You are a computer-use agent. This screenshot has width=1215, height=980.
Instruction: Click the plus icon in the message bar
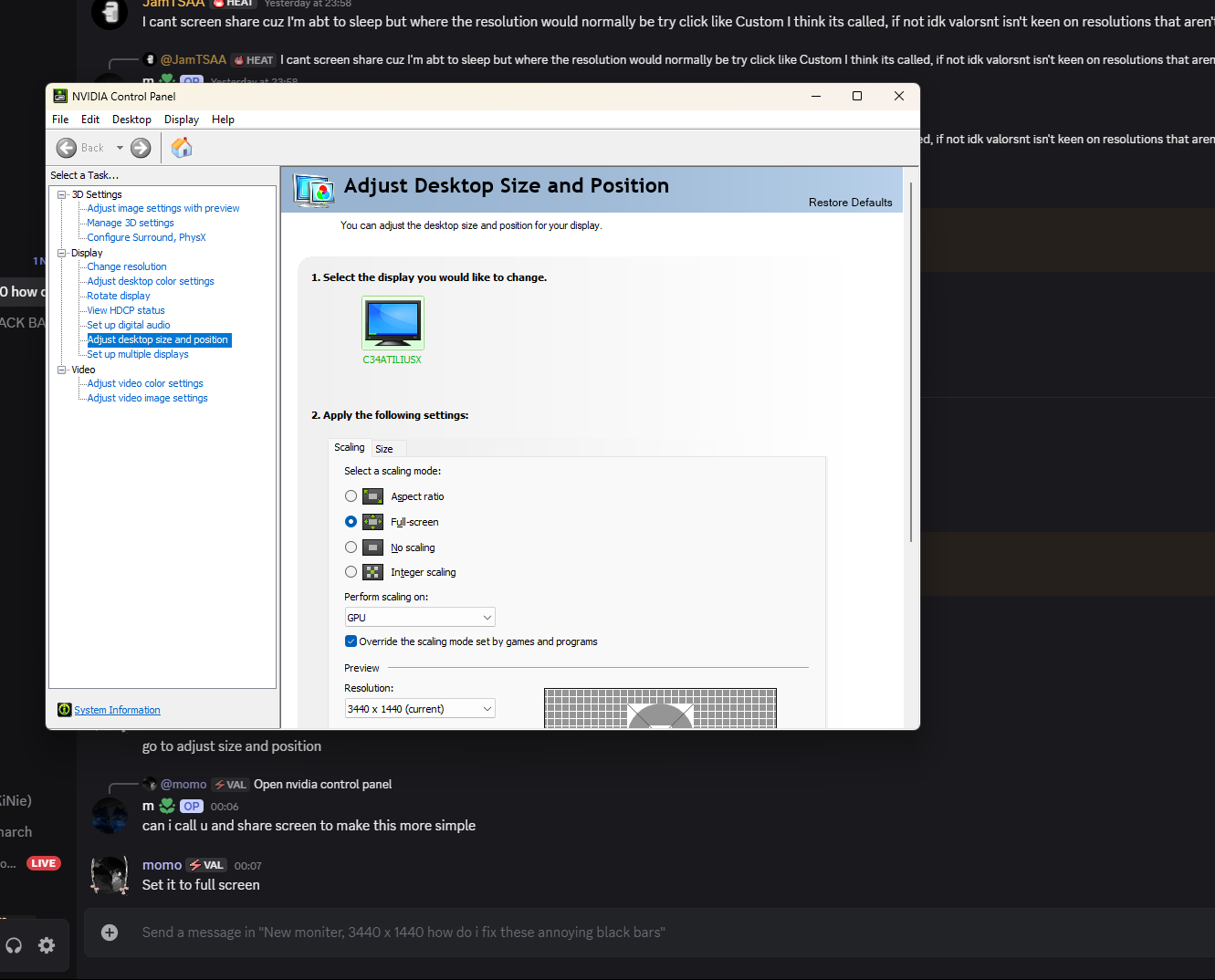(x=110, y=932)
